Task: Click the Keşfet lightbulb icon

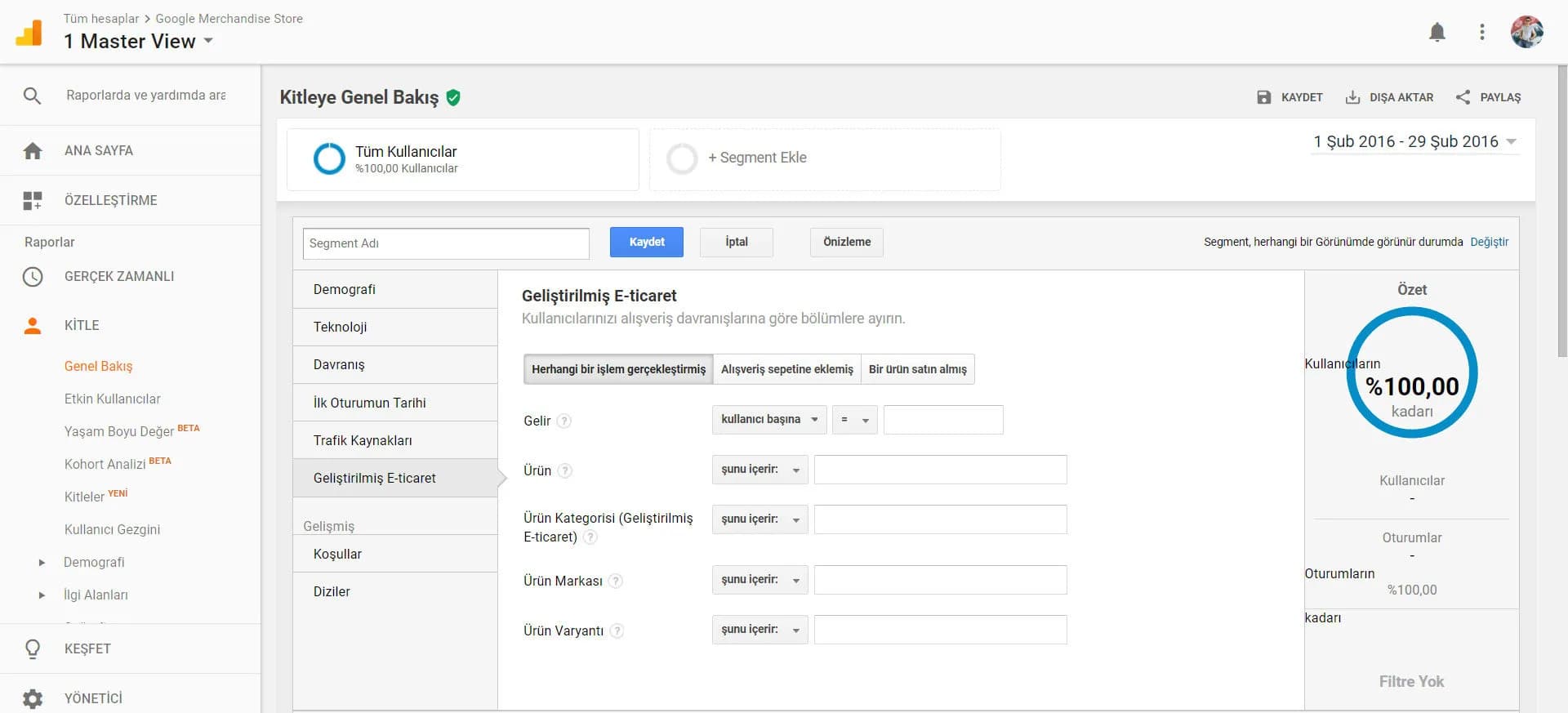Action: pos(33,648)
